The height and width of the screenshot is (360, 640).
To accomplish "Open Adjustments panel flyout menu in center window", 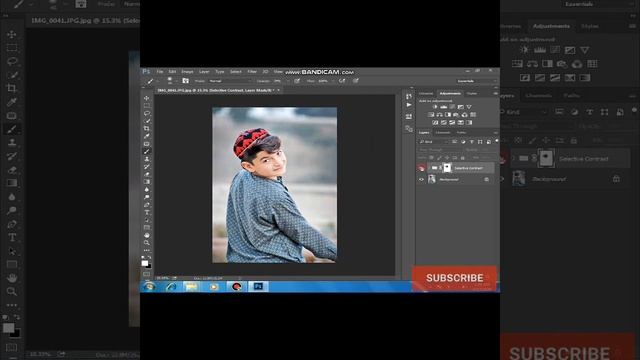I will [x=496, y=93].
